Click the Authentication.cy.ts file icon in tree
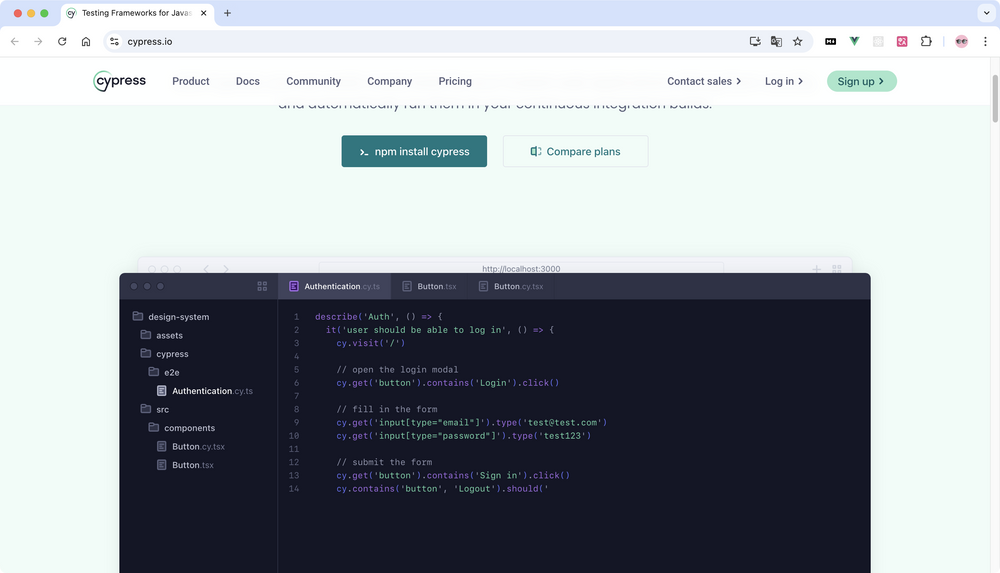 [161, 391]
